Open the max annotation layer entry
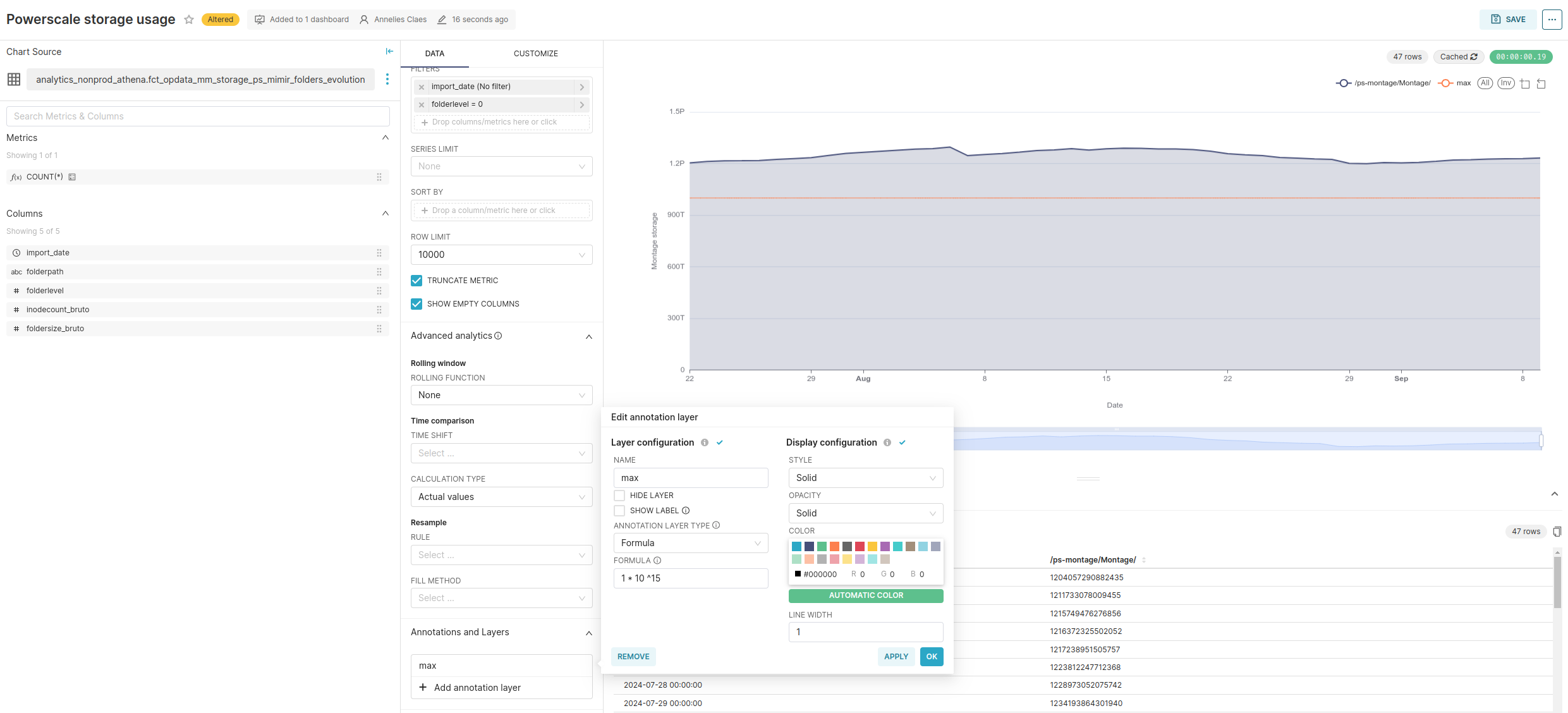Image resolution: width=1568 pixels, height=713 pixels. 501,666
